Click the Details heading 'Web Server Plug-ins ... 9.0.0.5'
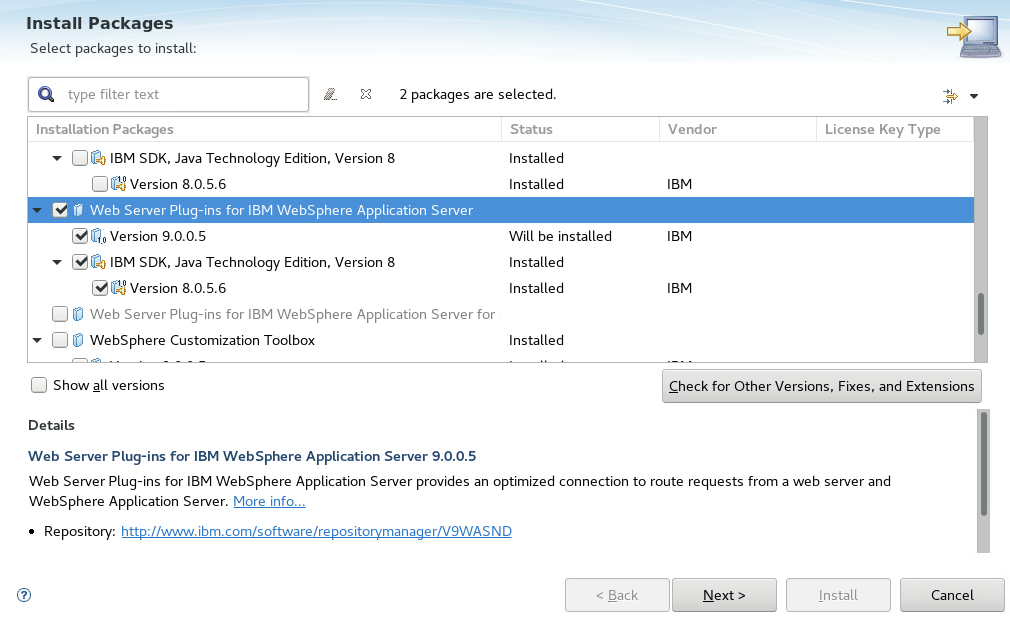The image size is (1010, 629). 252,456
